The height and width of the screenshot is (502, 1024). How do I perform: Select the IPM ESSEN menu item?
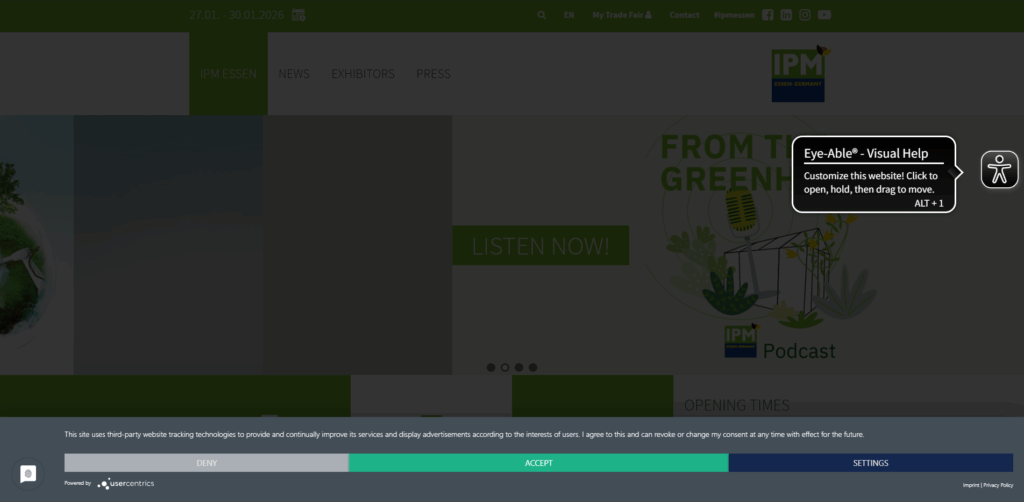click(x=228, y=74)
